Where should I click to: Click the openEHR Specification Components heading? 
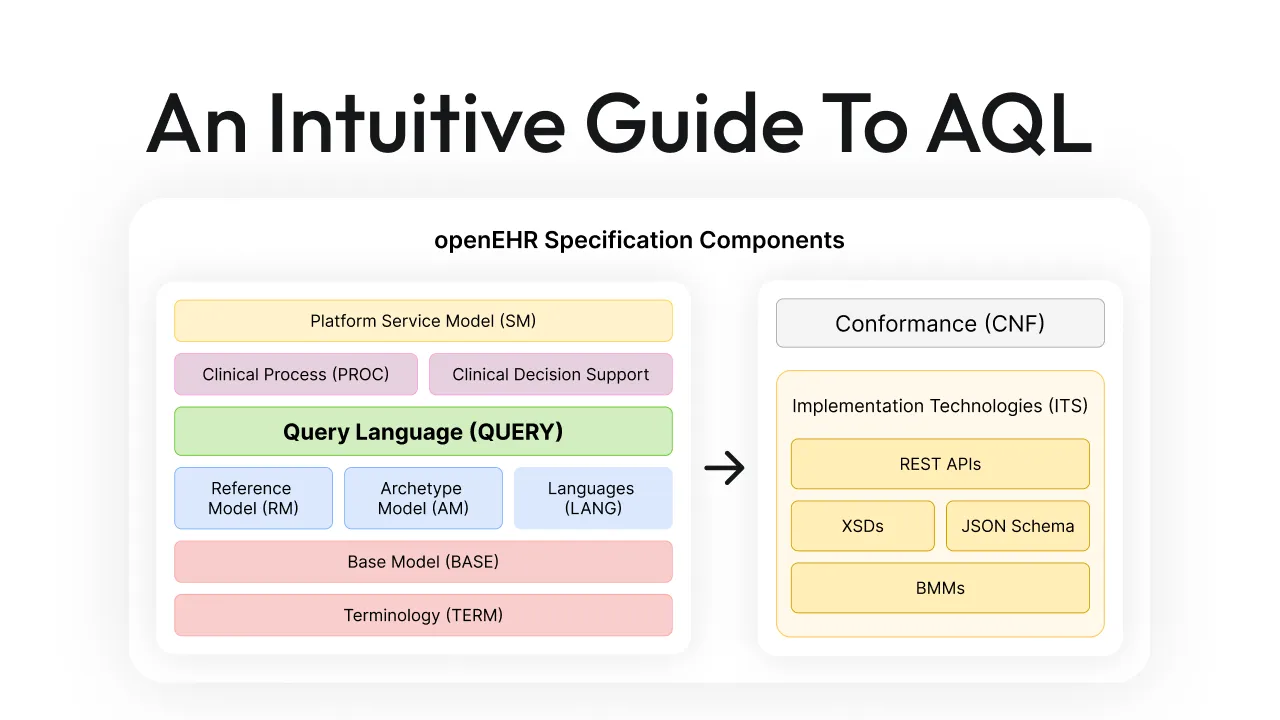coord(639,240)
